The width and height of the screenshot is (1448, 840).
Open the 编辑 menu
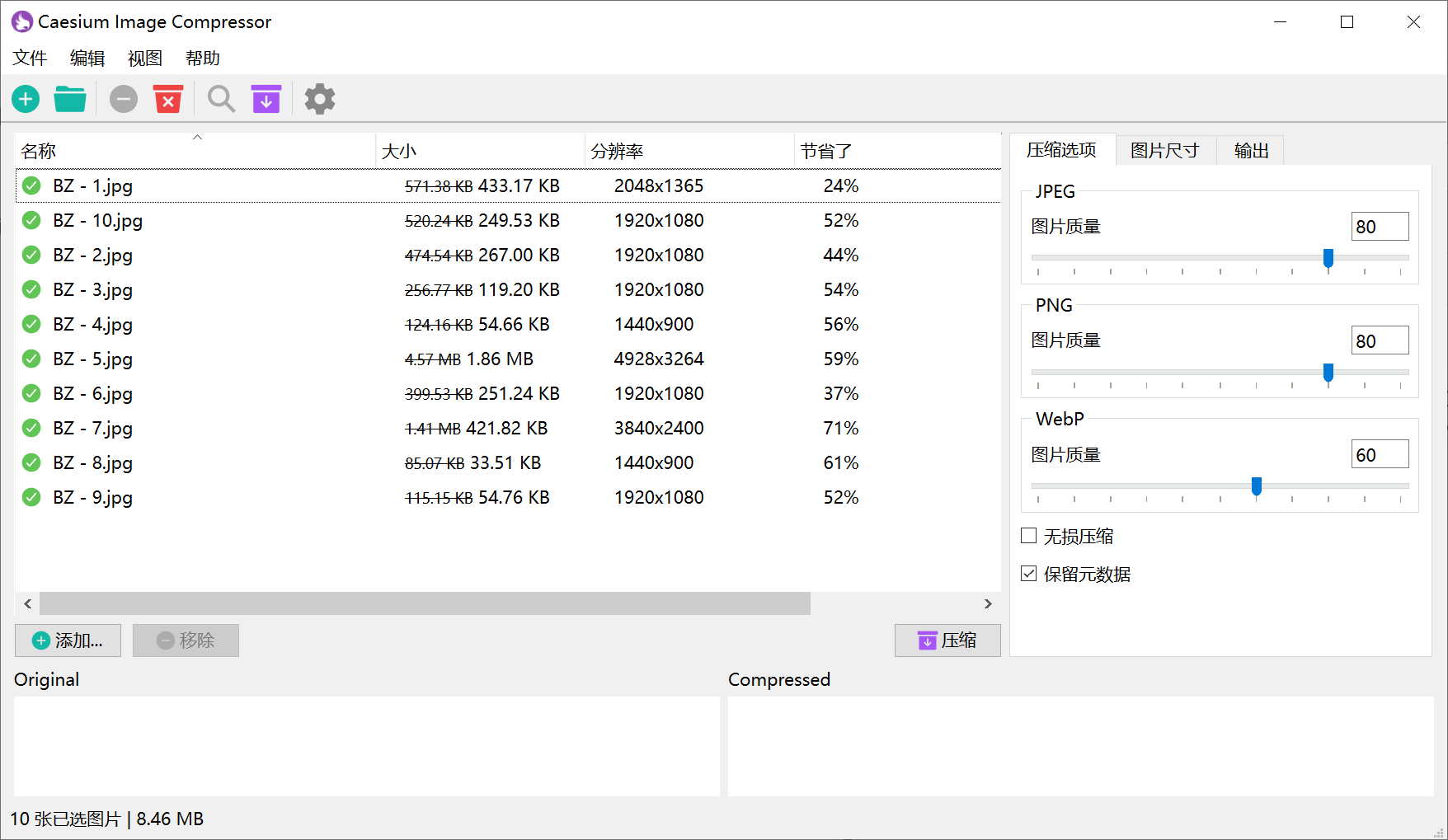87,59
